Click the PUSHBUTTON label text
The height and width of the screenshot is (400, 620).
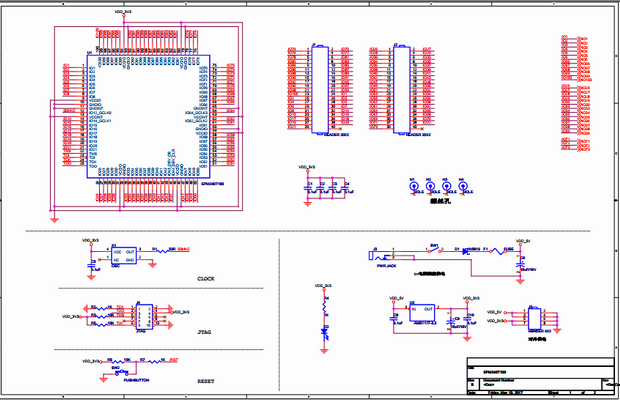point(136,380)
